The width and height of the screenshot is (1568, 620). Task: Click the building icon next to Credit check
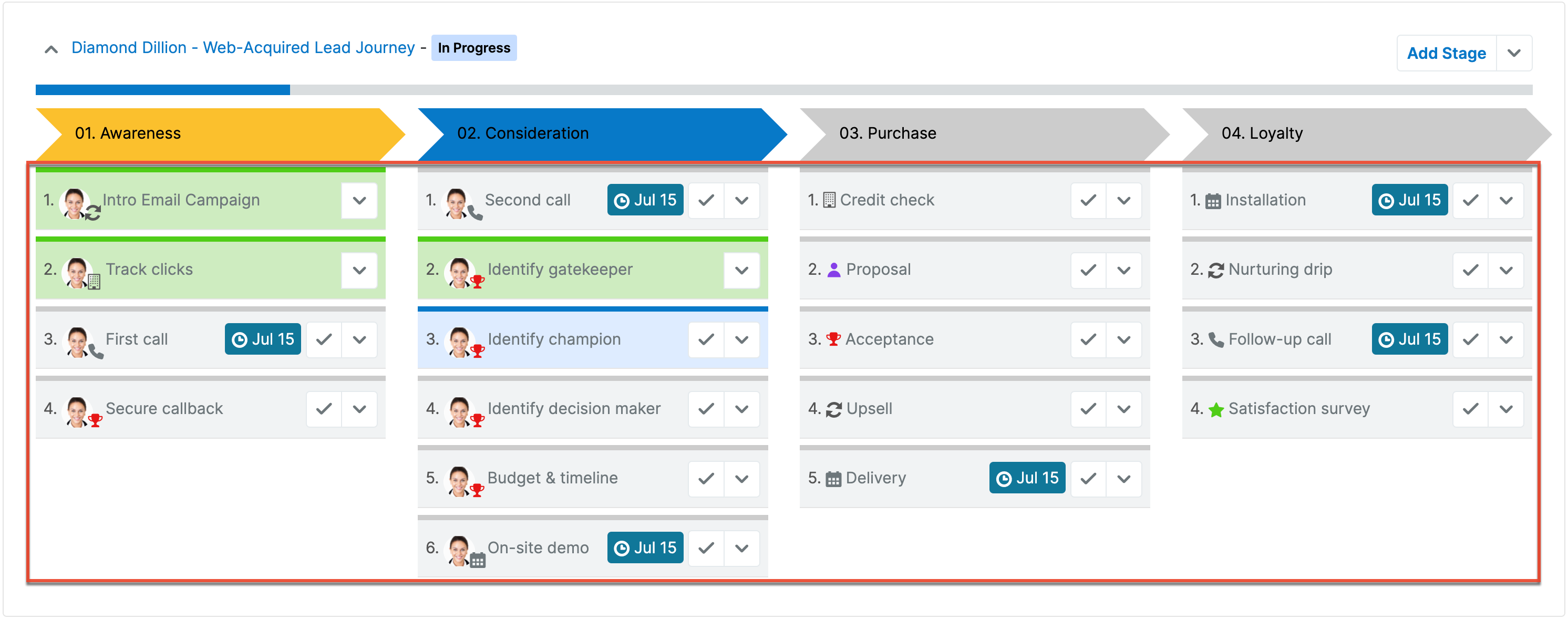tap(829, 200)
